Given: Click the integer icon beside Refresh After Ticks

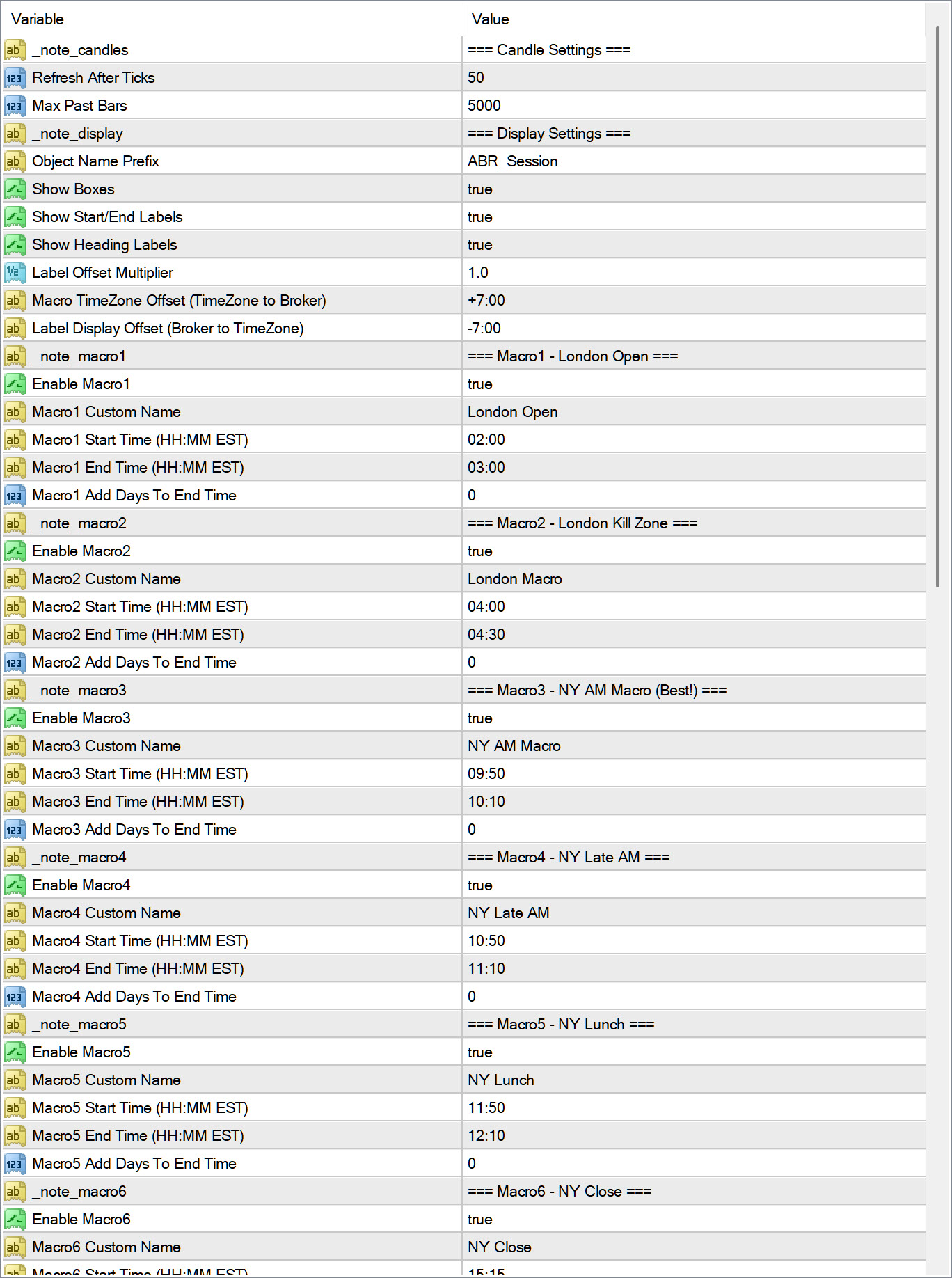Looking at the screenshot, I should pyautogui.click(x=14, y=78).
